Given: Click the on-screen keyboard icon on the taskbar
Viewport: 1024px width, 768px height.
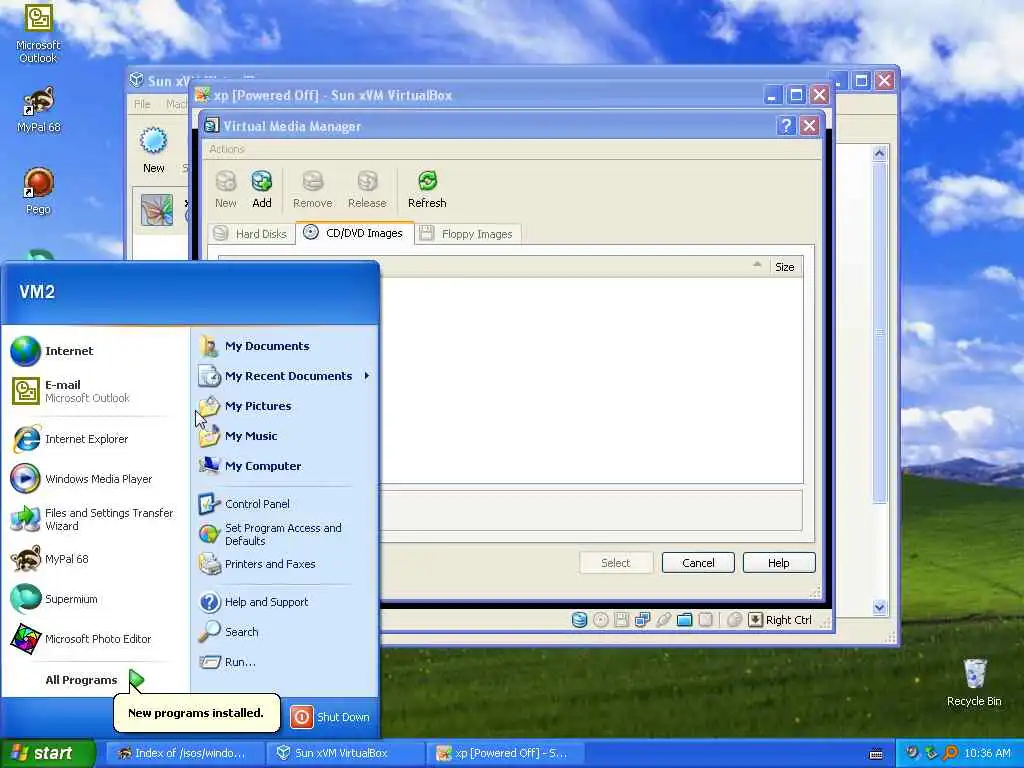Looking at the screenshot, I should [x=876, y=754].
